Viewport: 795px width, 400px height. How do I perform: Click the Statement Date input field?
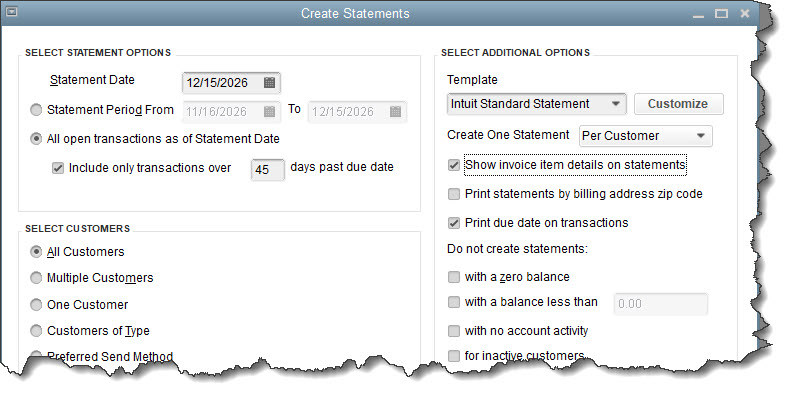[220, 83]
